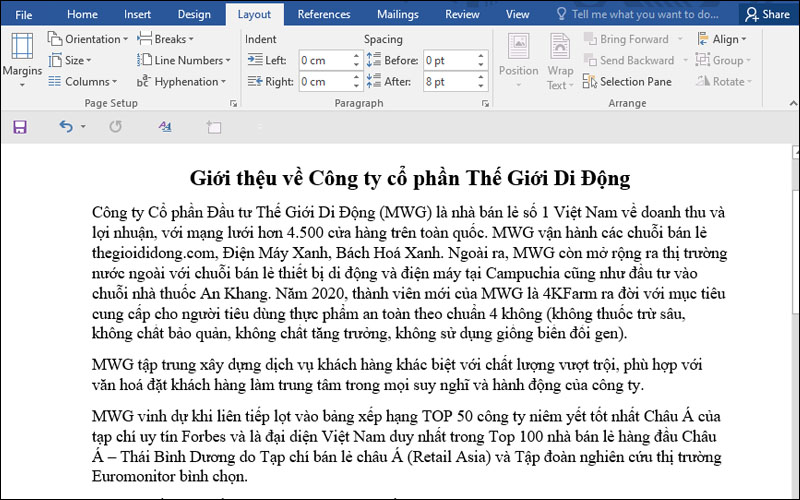Switch to the Review tab
The image size is (800, 500).
(x=462, y=14)
